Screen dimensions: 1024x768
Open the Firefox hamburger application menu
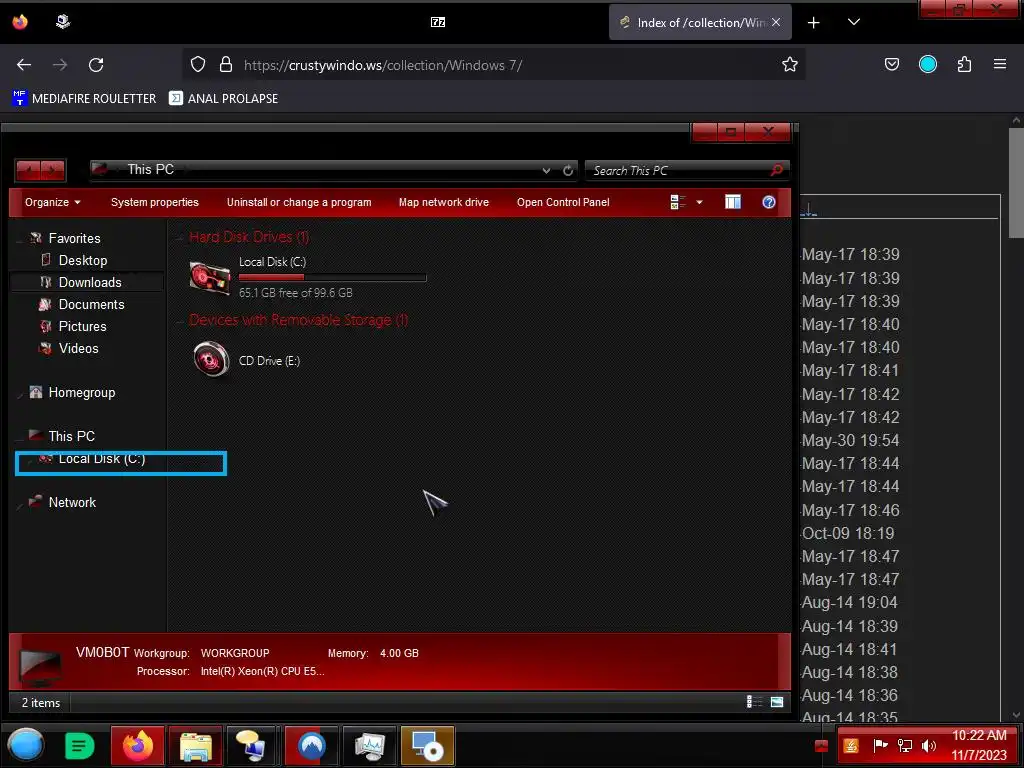[x=999, y=64]
